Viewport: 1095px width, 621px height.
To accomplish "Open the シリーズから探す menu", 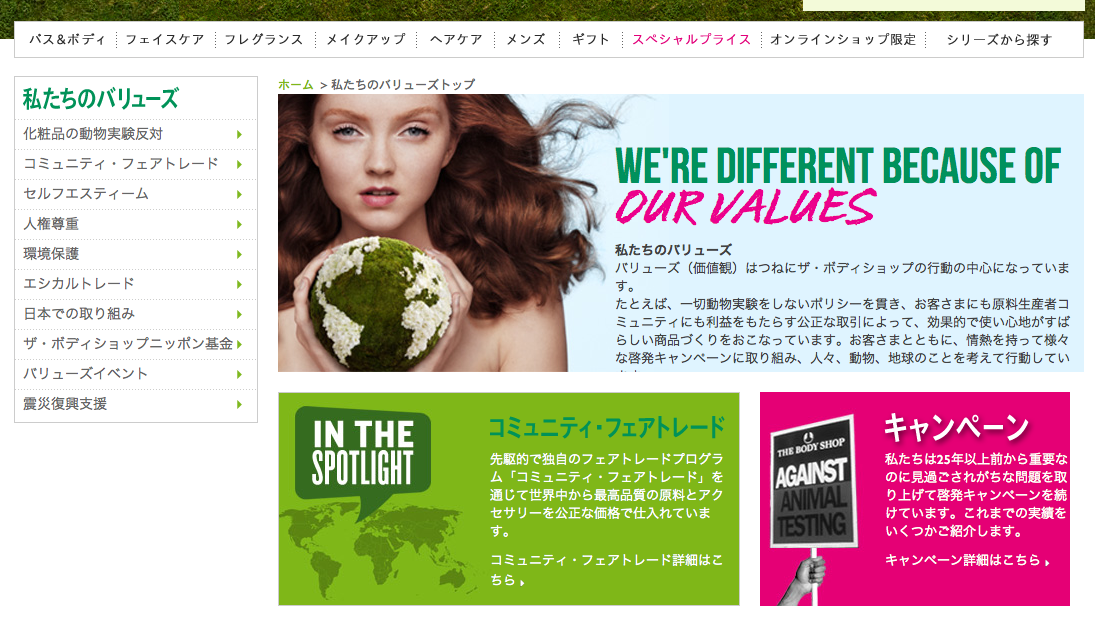I will point(999,40).
